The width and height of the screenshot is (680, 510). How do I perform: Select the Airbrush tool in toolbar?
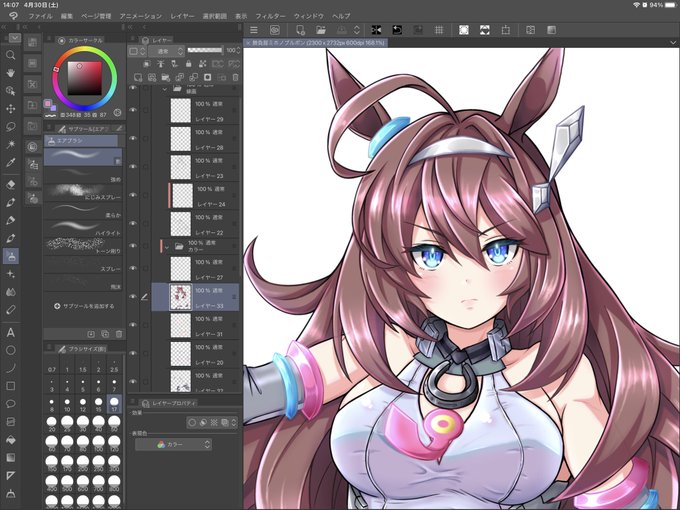(x=11, y=256)
